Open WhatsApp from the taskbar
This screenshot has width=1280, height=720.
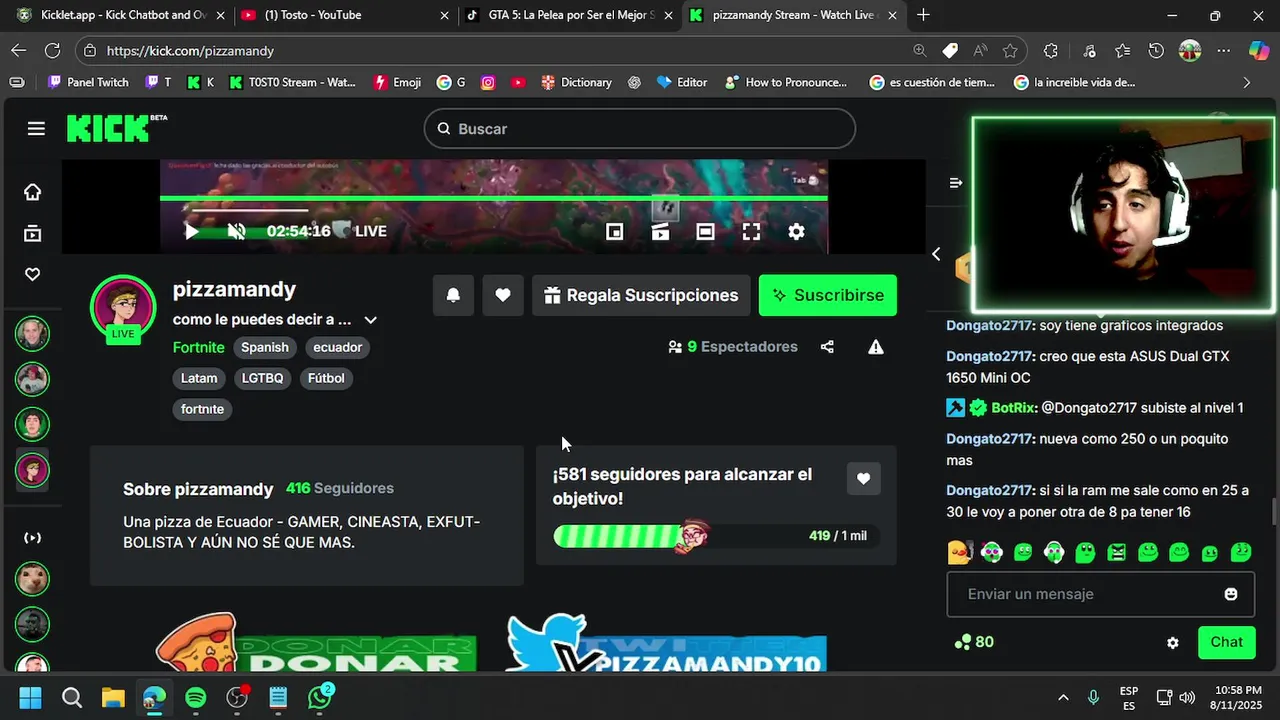coord(320,697)
